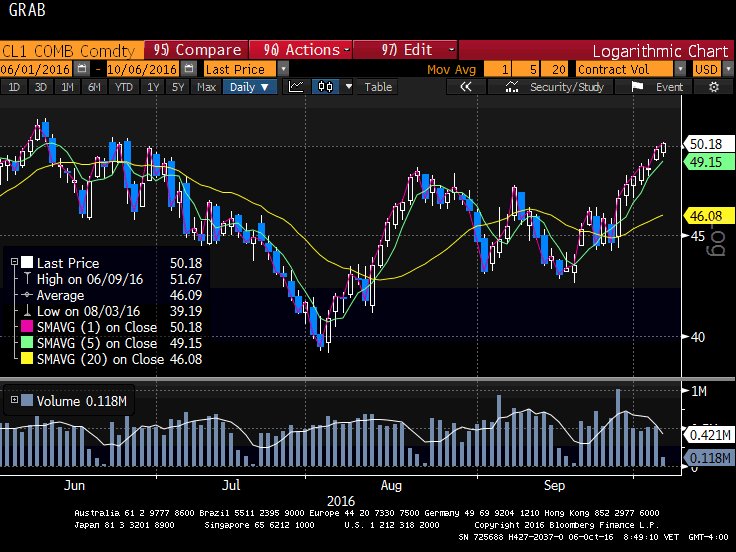Viewport: 736px width, 552px height.
Task: Click the Contract Vol field
Action: pyautogui.click(x=624, y=69)
